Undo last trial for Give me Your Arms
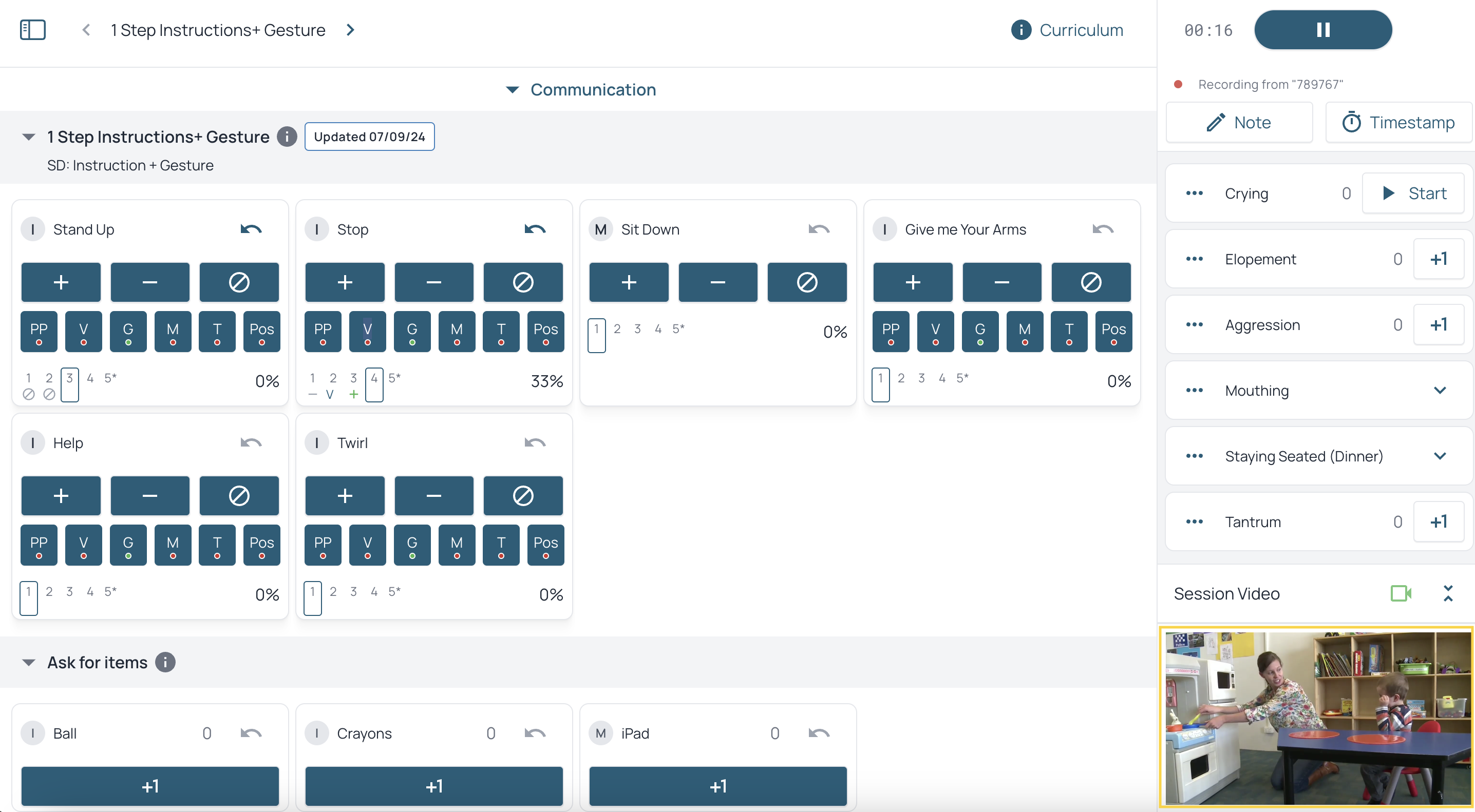 pyautogui.click(x=1103, y=229)
